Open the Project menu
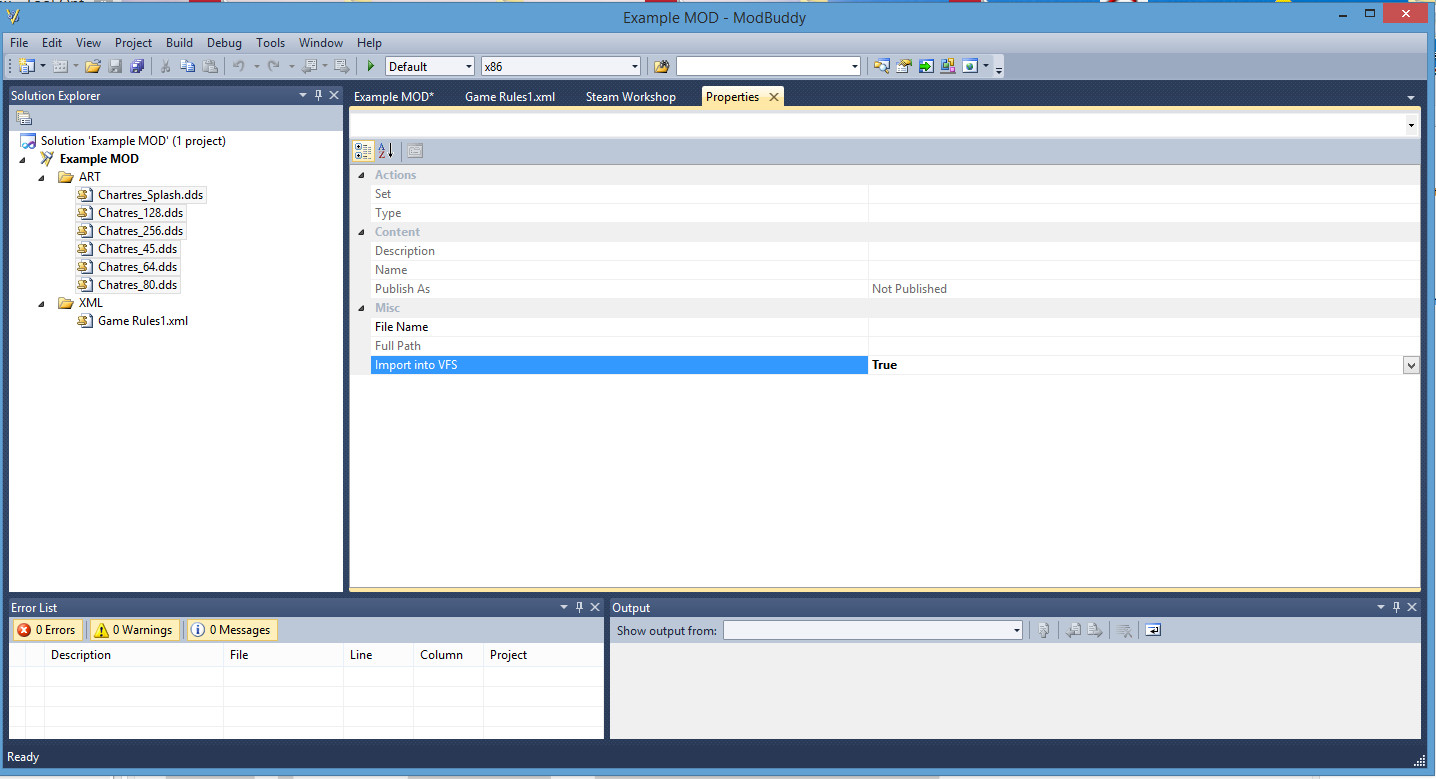Image resolution: width=1436 pixels, height=779 pixels. tap(133, 43)
